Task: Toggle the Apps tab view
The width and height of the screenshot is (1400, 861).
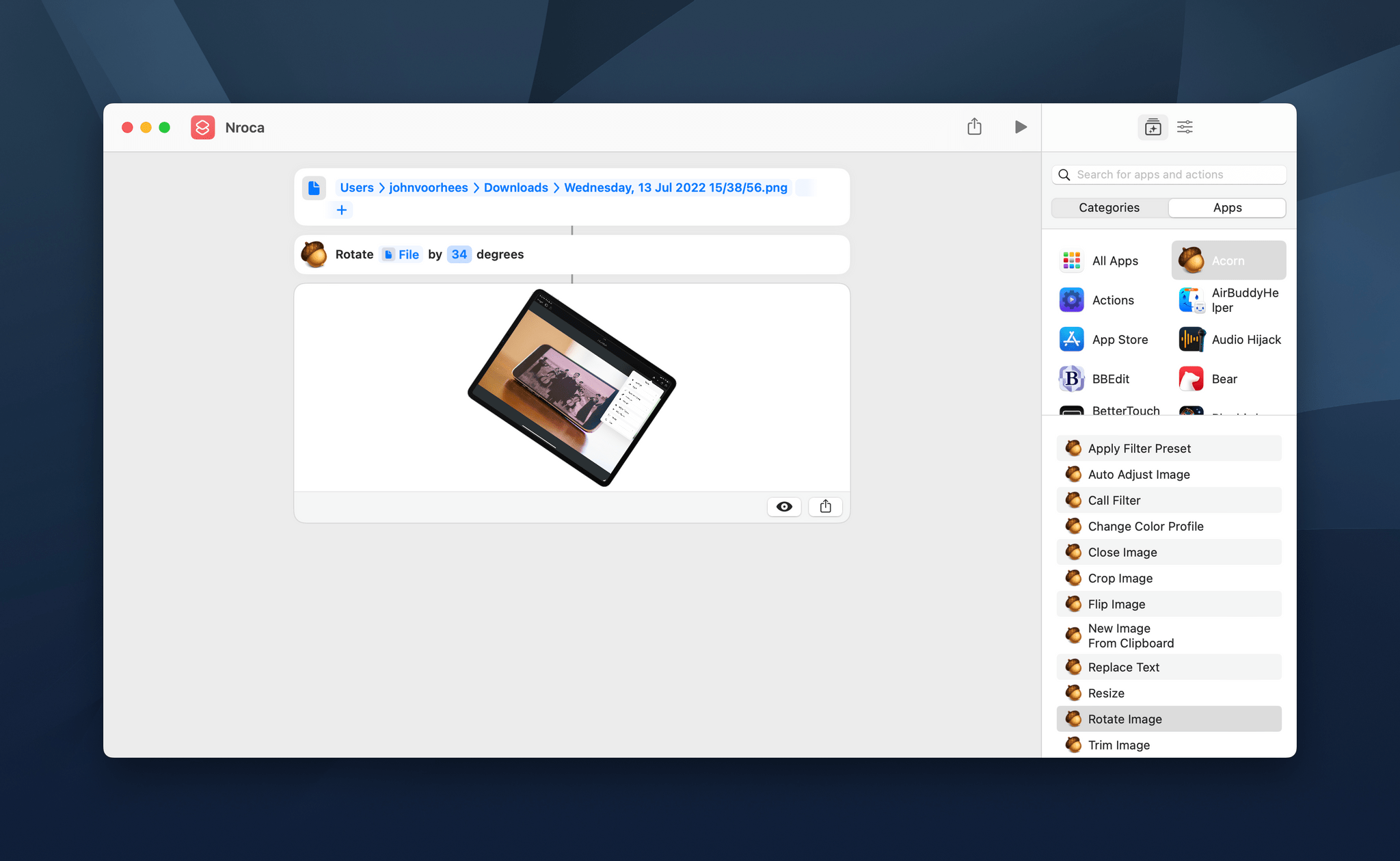Action: pos(1228,208)
